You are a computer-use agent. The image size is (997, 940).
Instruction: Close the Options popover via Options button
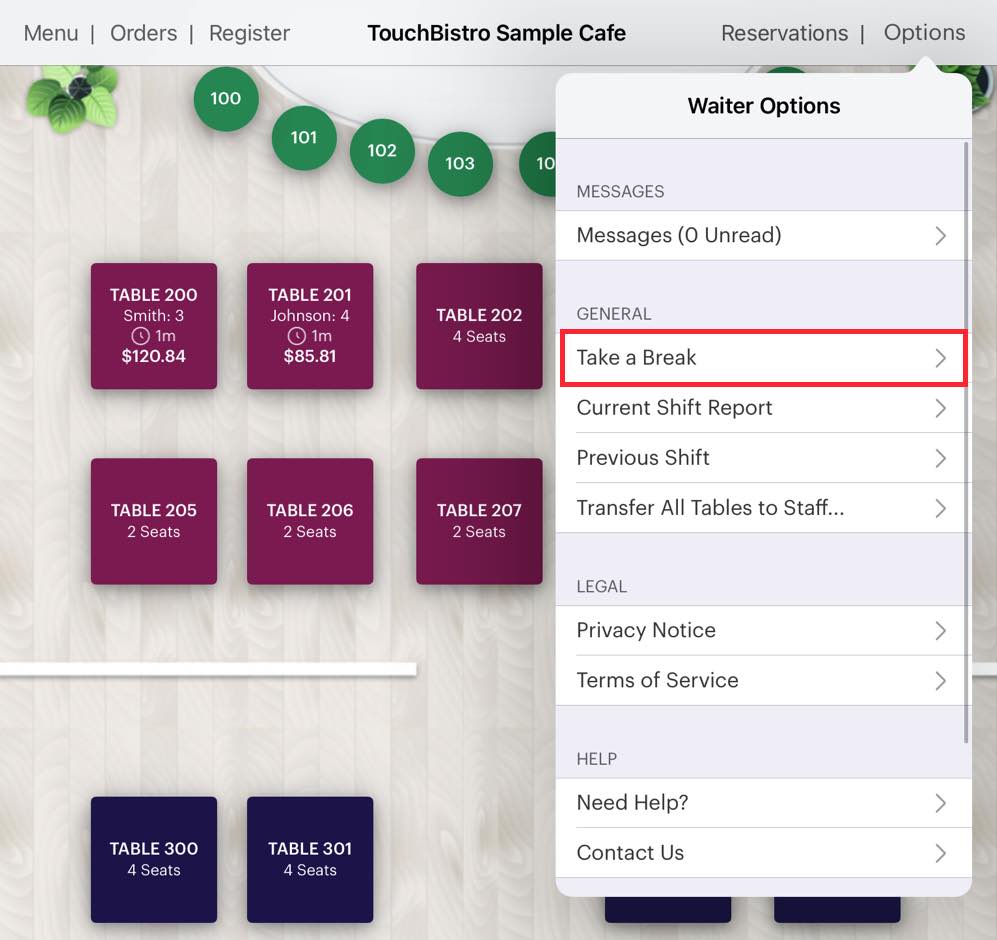pos(924,33)
